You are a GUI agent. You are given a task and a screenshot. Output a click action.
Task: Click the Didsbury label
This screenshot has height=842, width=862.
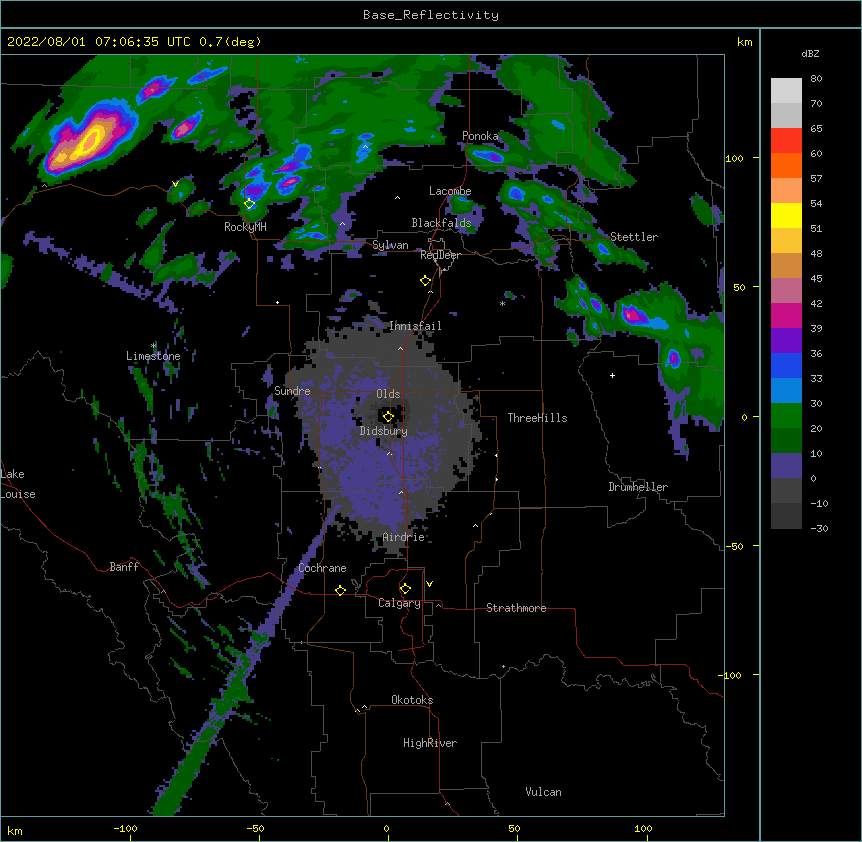point(383,431)
